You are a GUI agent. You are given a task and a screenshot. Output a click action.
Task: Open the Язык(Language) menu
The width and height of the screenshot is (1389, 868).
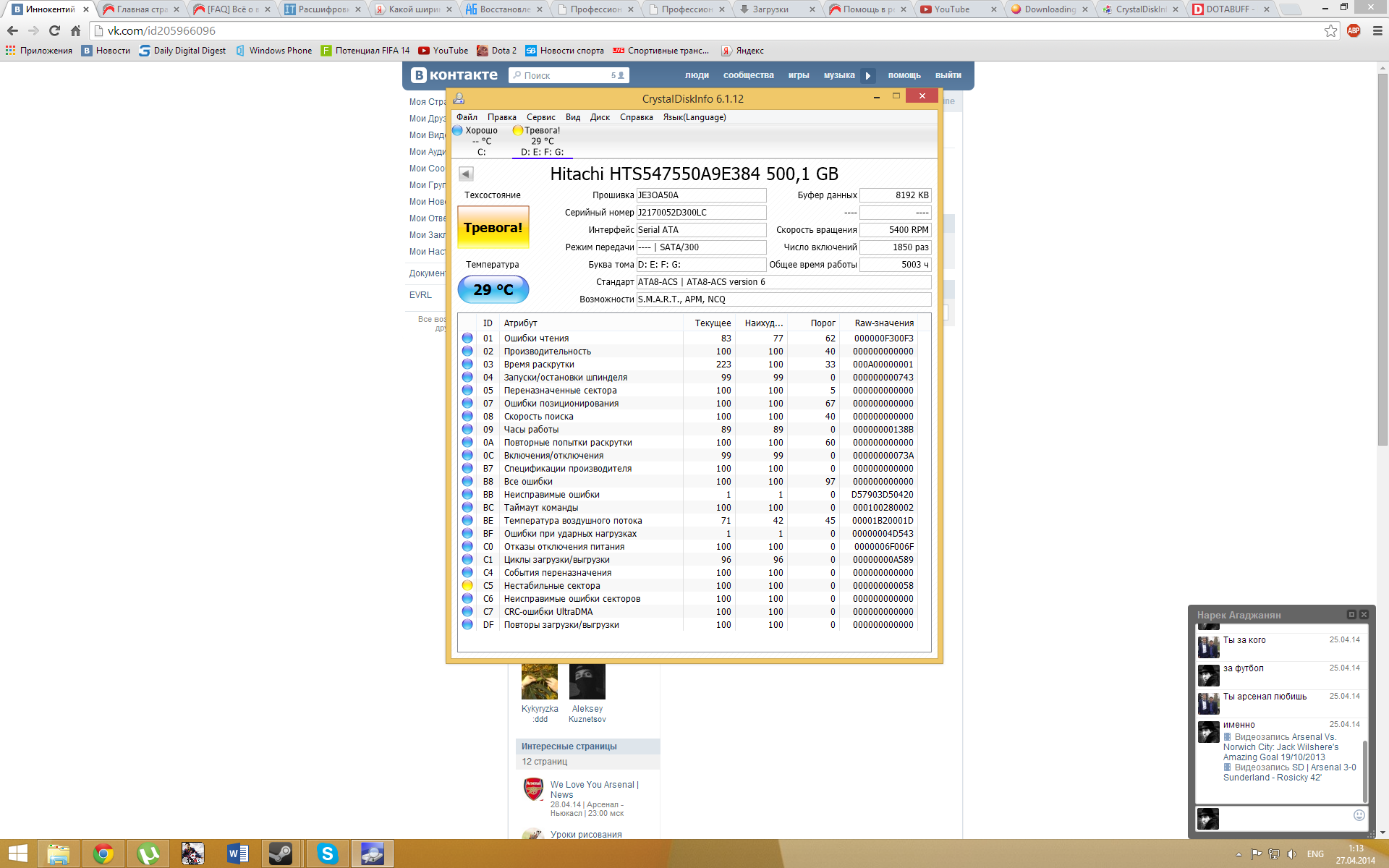click(694, 117)
